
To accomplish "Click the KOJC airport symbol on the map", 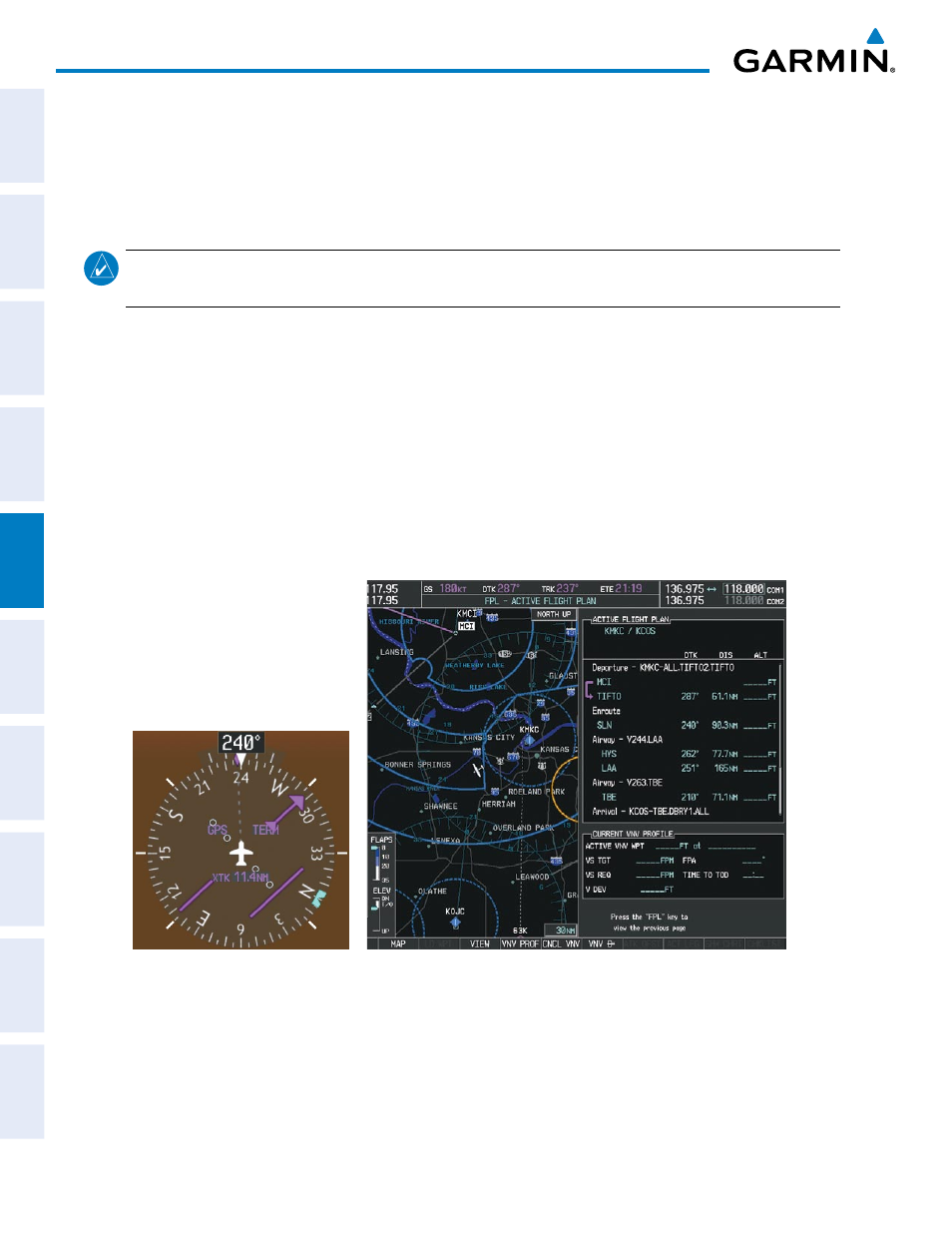I will 455,922.
